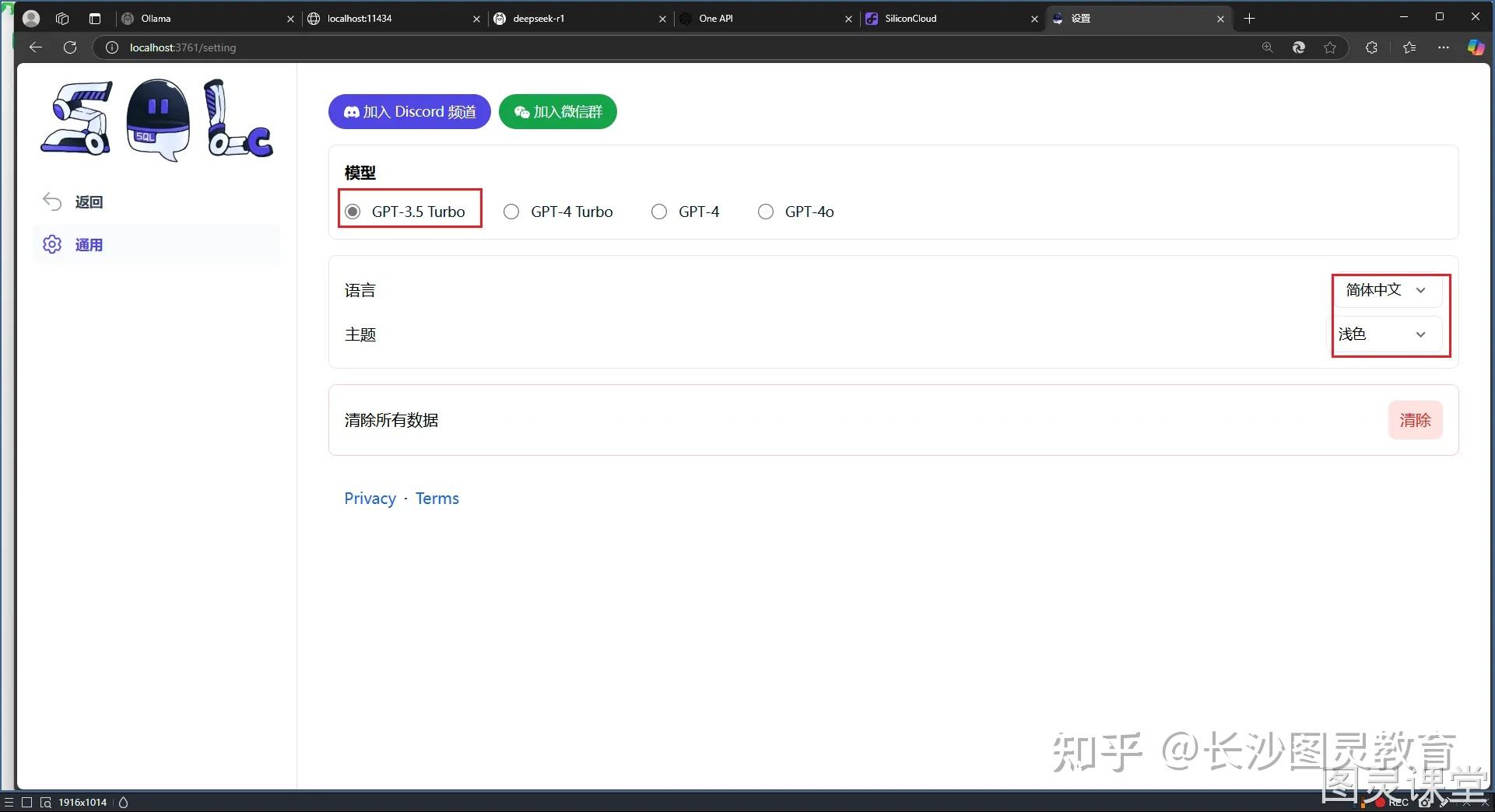
Task: Switch to the SiliconCloud tab
Action: pos(918,18)
